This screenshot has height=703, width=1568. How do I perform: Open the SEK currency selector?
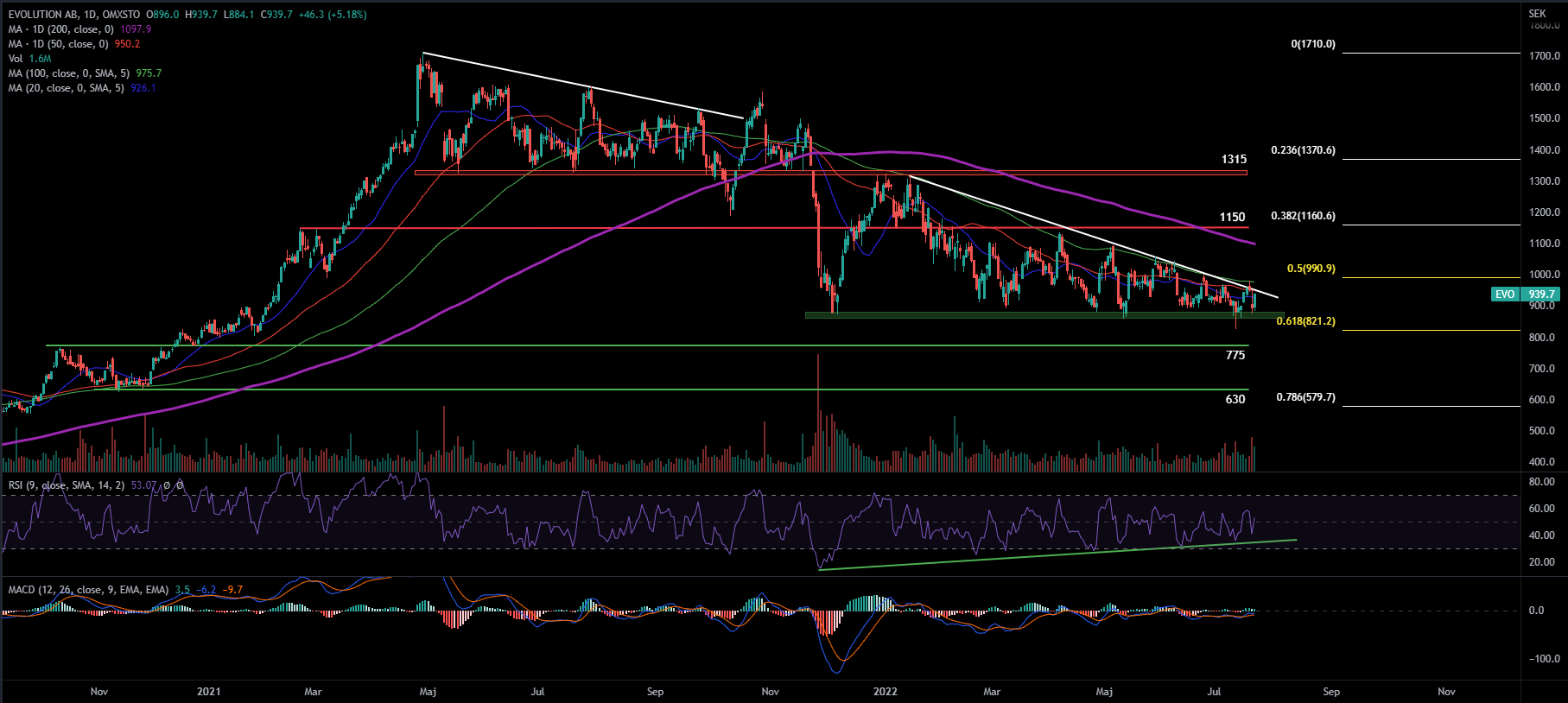1537,14
